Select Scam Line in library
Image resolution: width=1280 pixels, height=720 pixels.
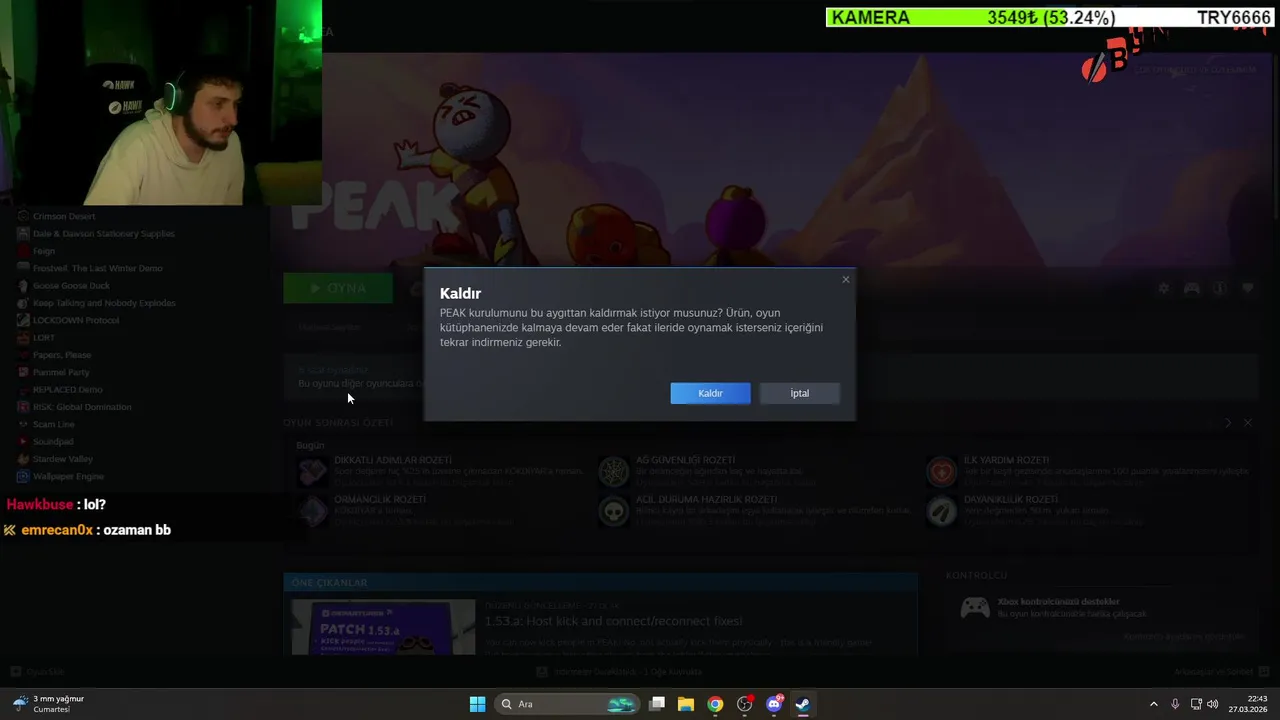(x=54, y=424)
